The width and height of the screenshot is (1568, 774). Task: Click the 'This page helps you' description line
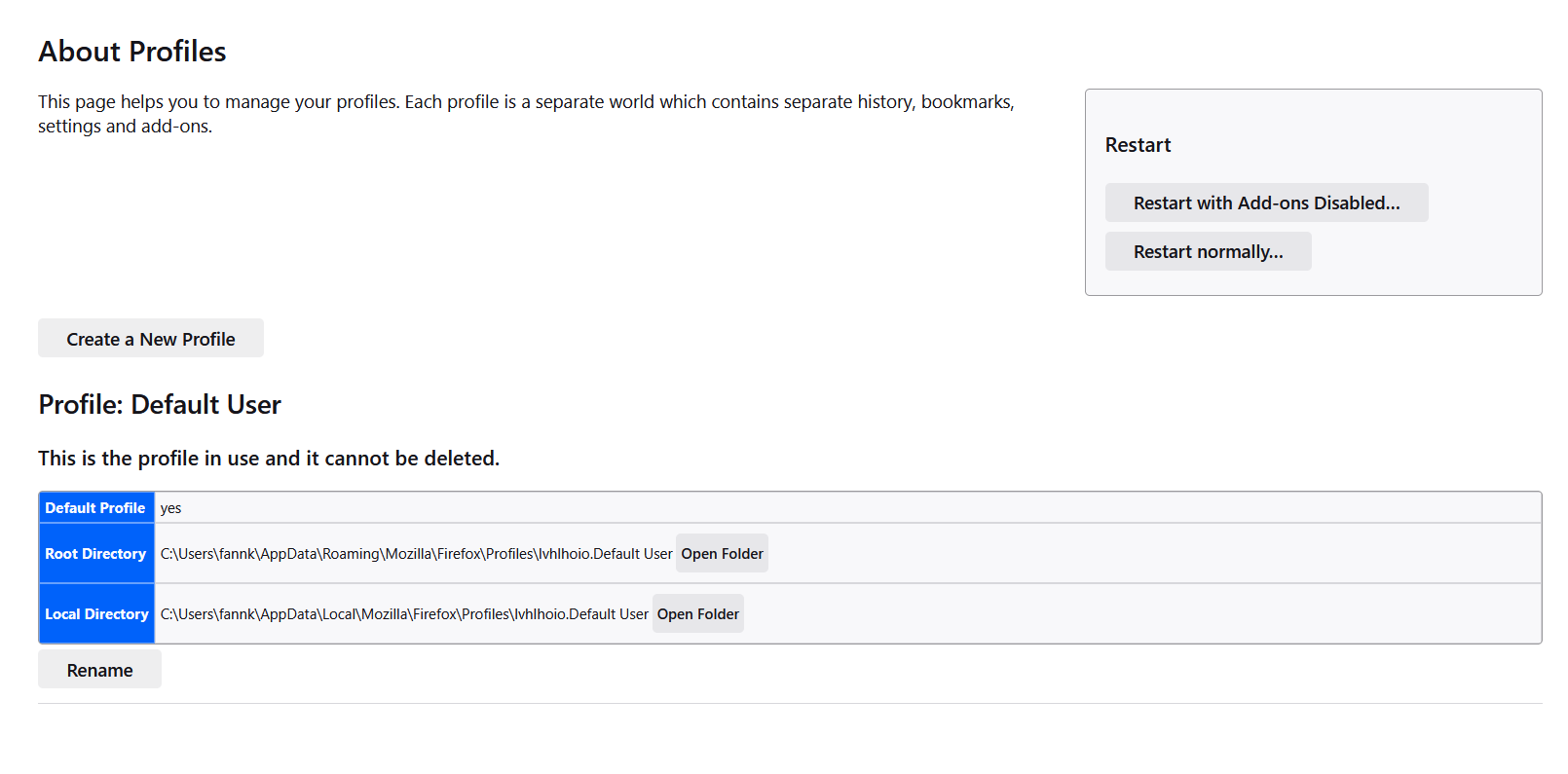pos(526,102)
